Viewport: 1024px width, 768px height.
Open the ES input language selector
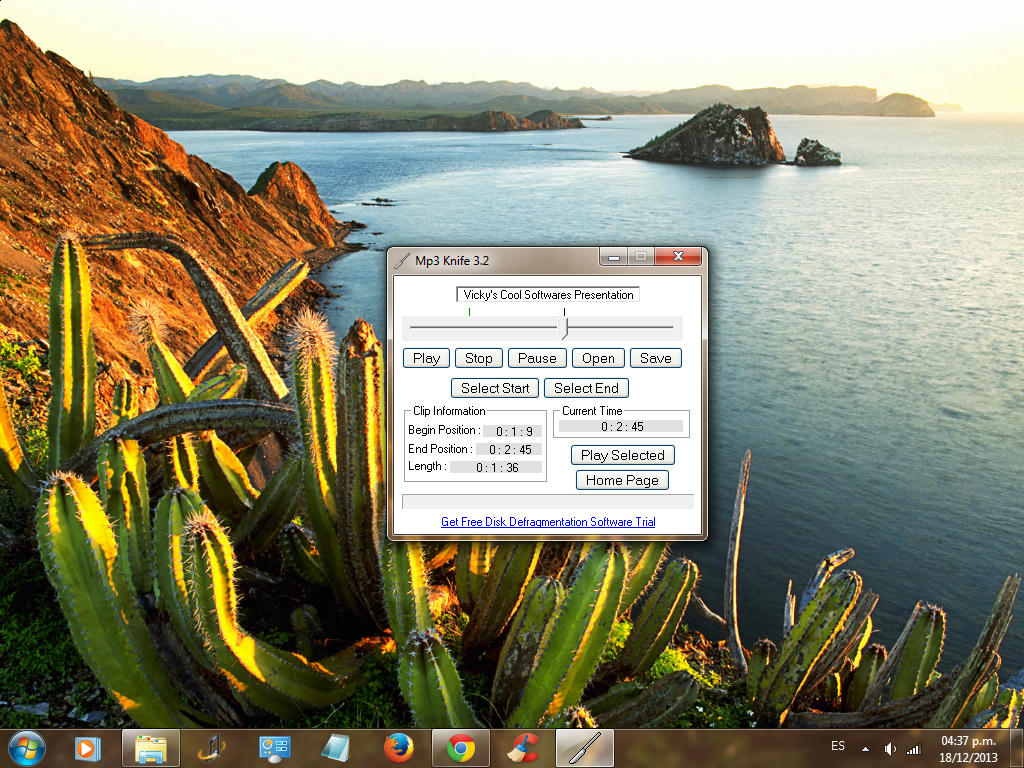838,746
